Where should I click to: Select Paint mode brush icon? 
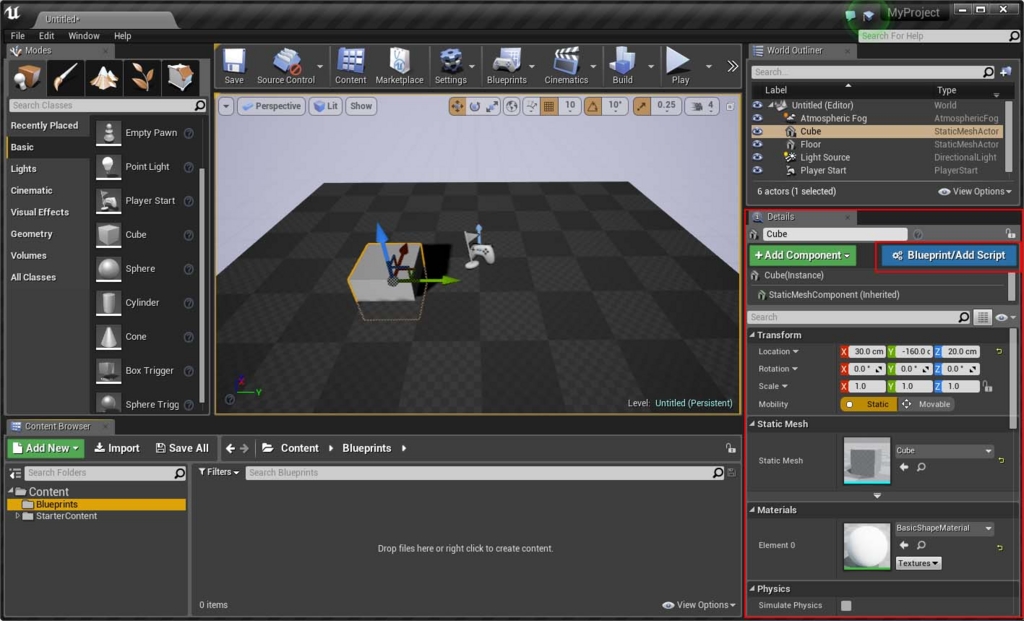(65, 77)
